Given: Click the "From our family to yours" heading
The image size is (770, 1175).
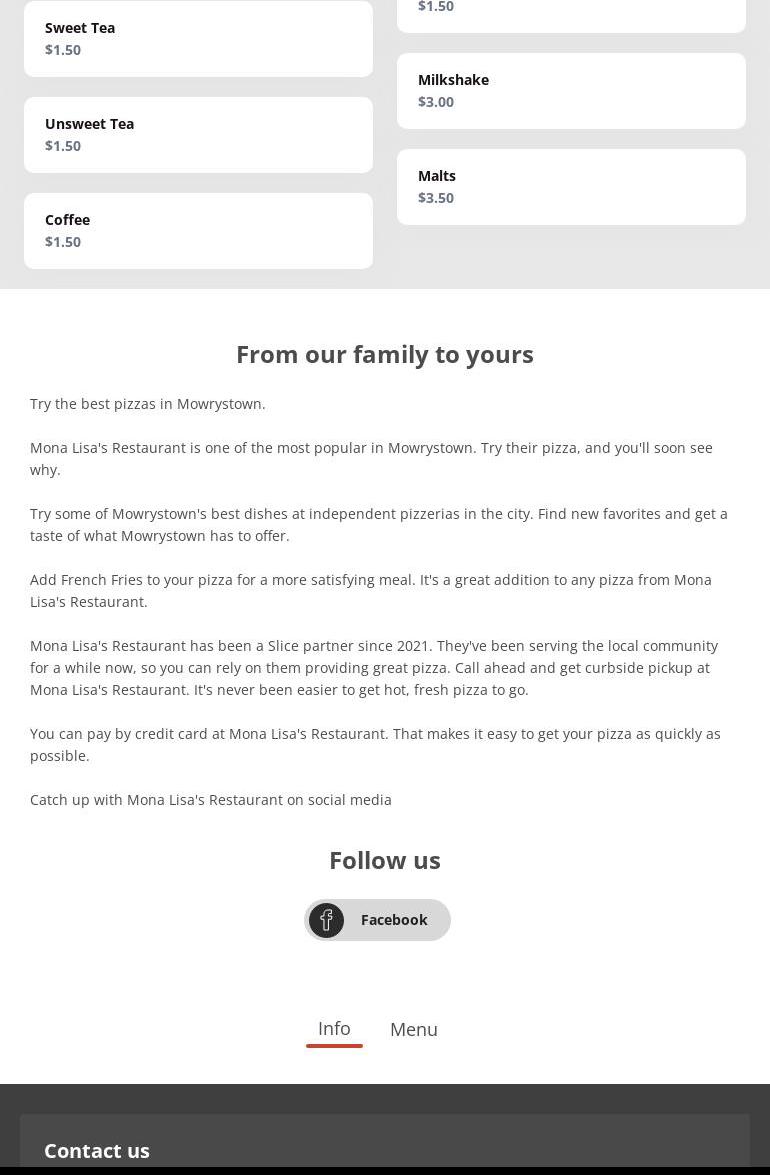Looking at the screenshot, I should tap(385, 354).
